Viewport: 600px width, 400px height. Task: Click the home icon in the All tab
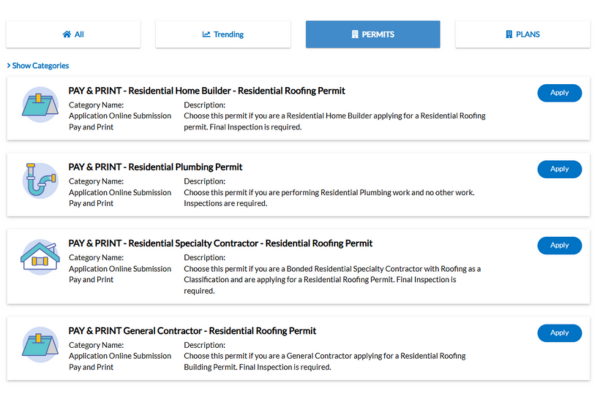(66, 34)
